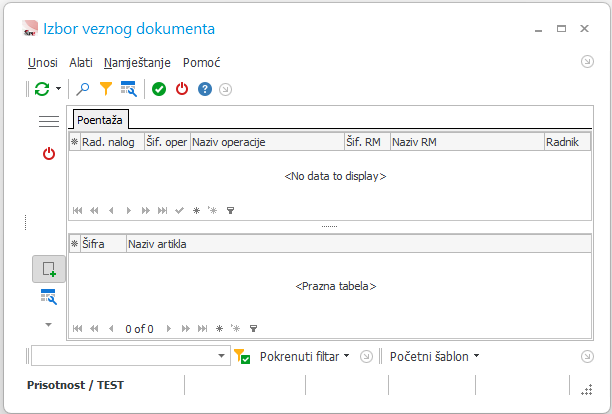This screenshot has height=414, width=612.
Task: Open the Namještanje menu
Action: click(x=137, y=62)
